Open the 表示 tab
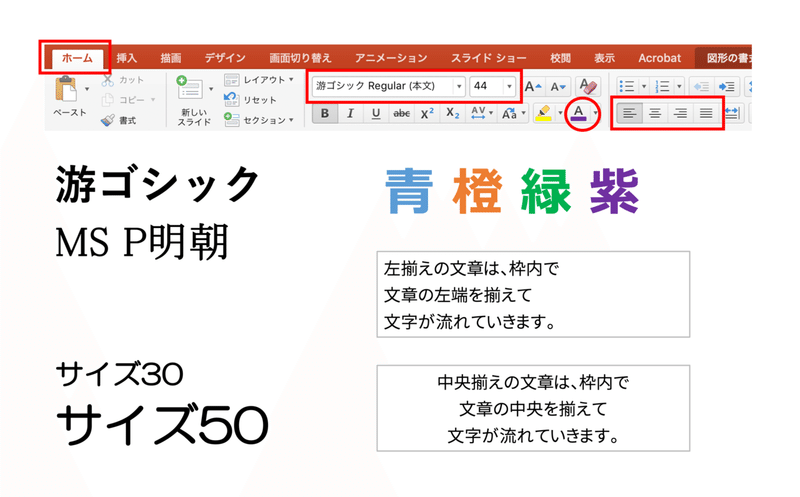The image size is (800, 497). (605, 58)
